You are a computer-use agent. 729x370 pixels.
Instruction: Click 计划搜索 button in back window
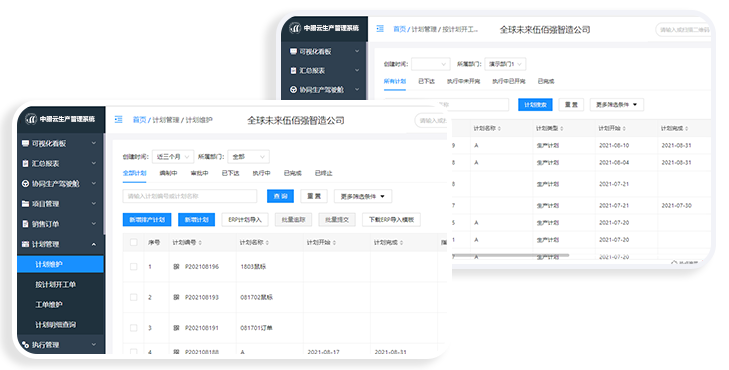coord(535,105)
